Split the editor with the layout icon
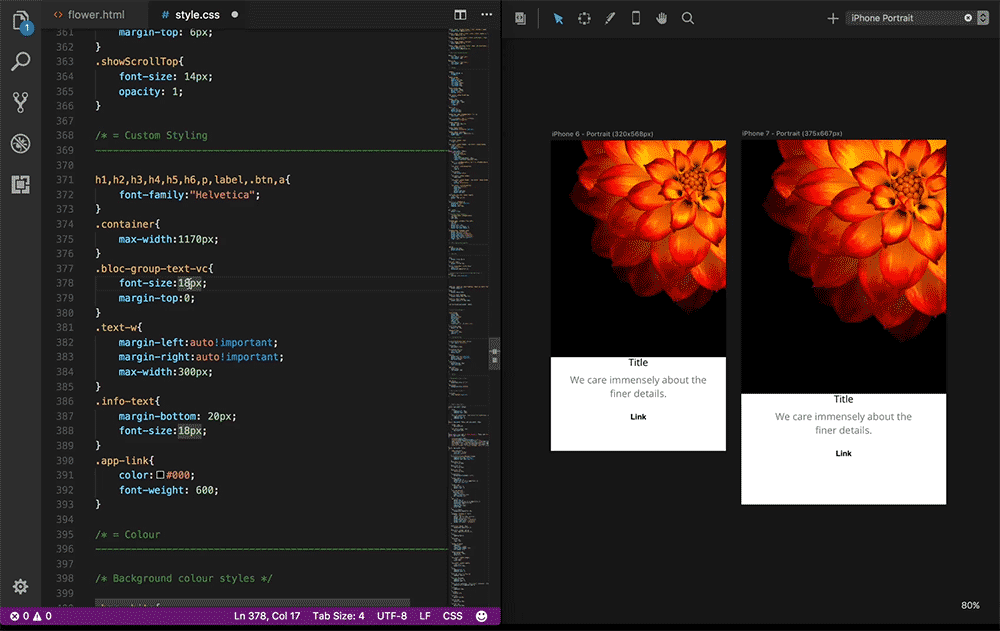 (460, 15)
